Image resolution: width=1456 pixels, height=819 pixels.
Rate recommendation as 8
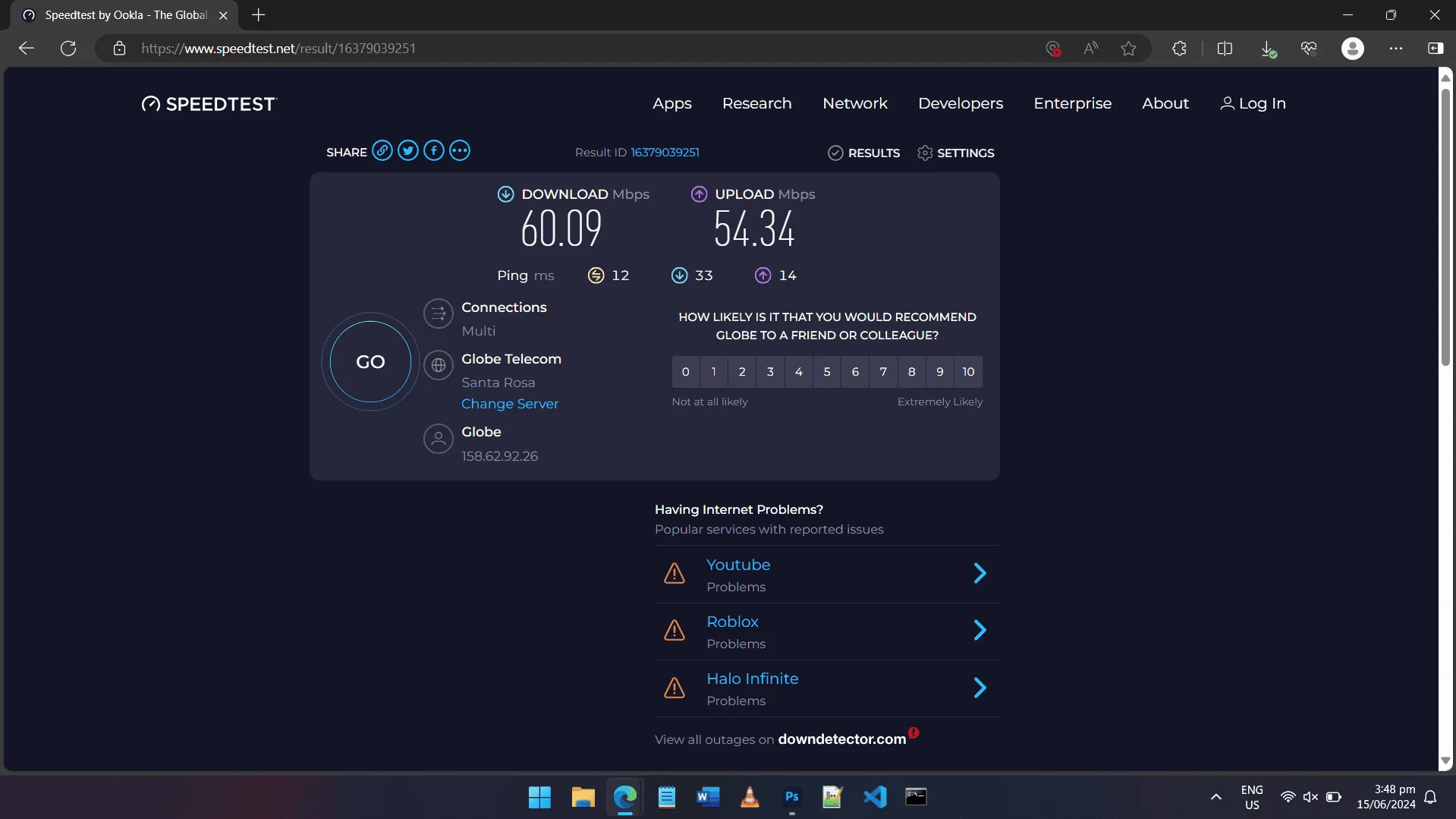click(x=912, y=372)
